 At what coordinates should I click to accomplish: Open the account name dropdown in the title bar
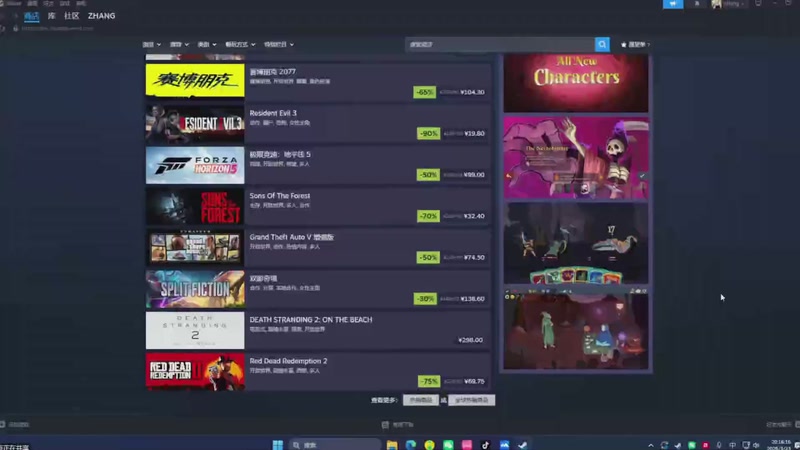(734, 4)
